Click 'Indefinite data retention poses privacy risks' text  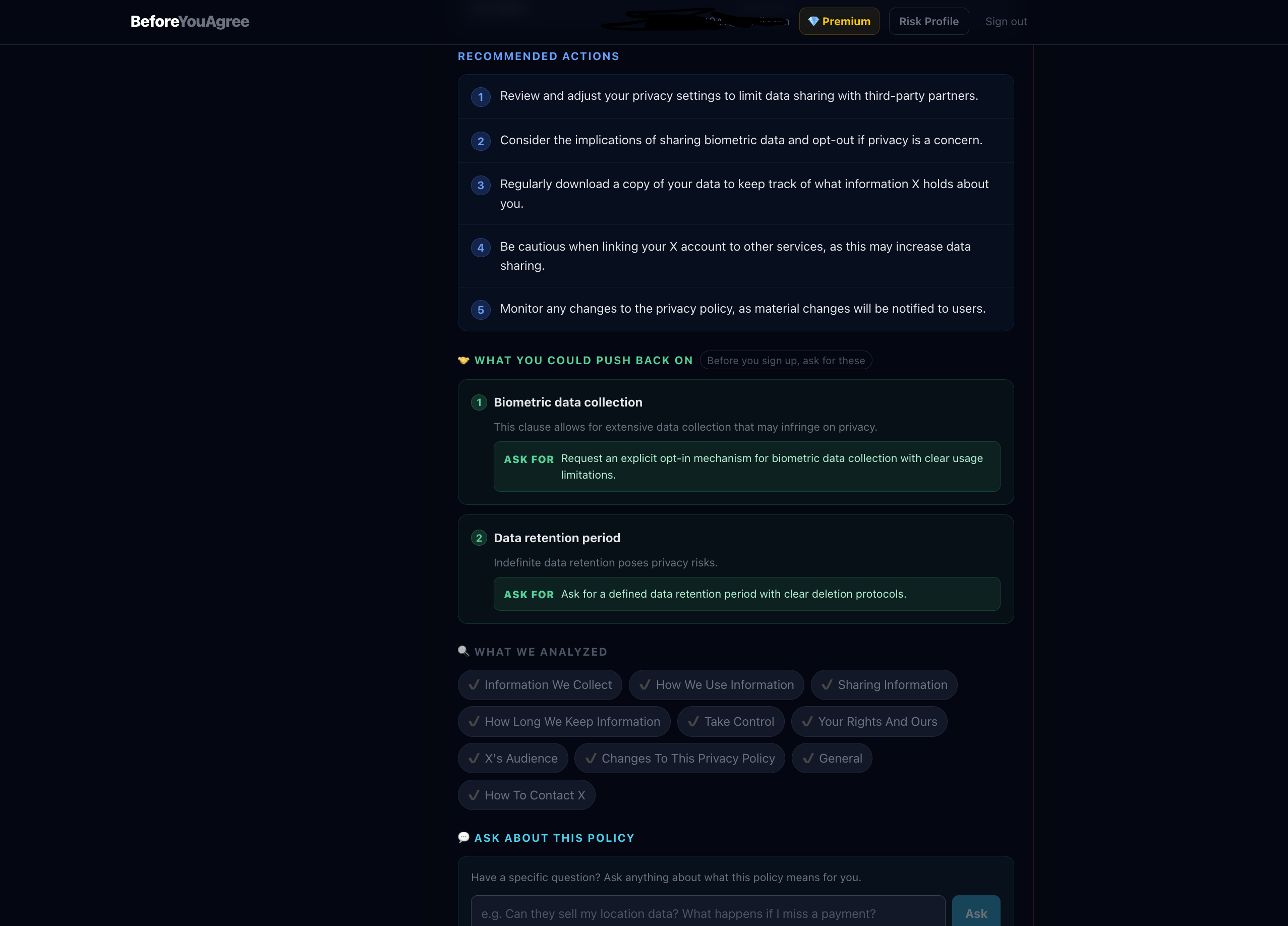click(605, 562)
